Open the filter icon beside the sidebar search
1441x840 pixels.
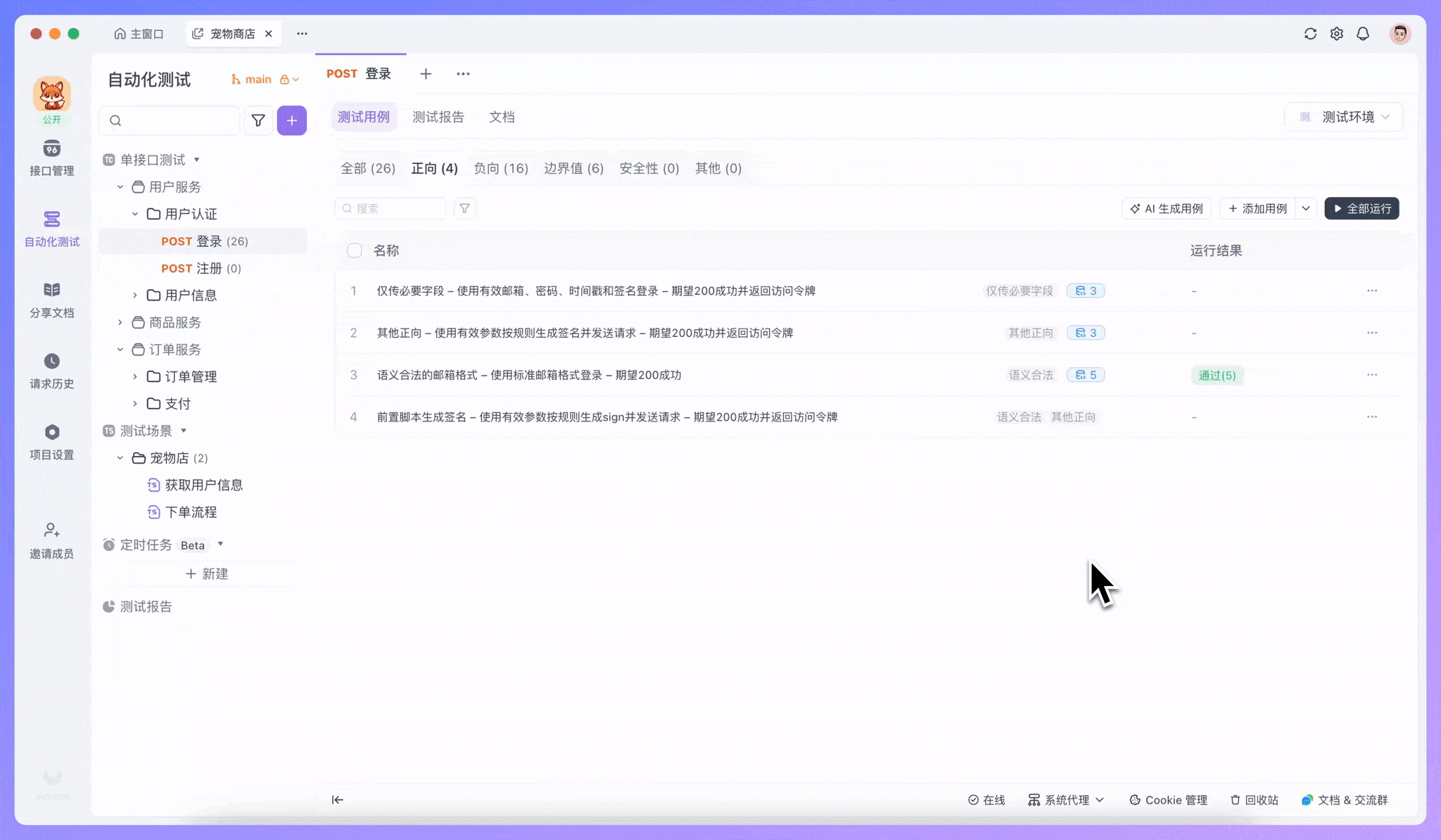click(x=258, y=120)
